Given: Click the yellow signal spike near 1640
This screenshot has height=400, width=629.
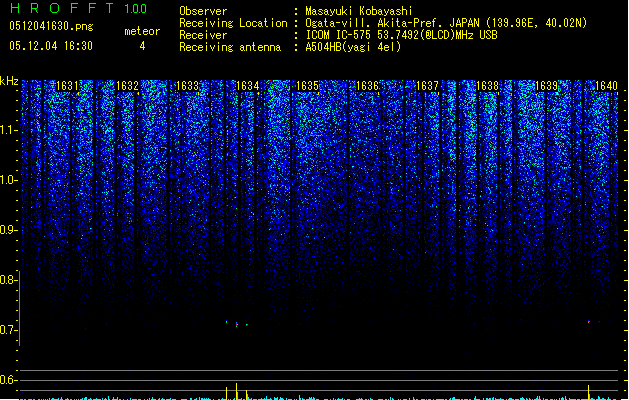Looking at the screenshot, I should pos(588,392).
